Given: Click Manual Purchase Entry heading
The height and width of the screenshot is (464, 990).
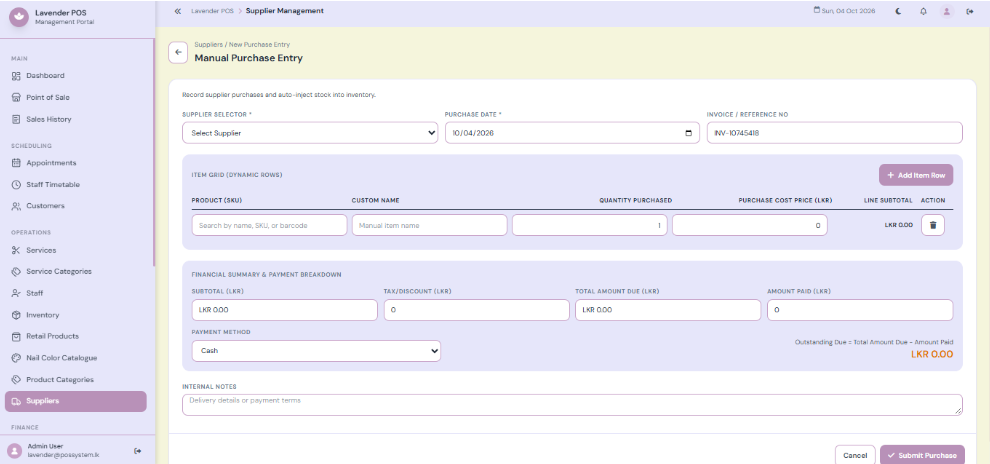Looking at the screenshot, I should pos(248,58).
